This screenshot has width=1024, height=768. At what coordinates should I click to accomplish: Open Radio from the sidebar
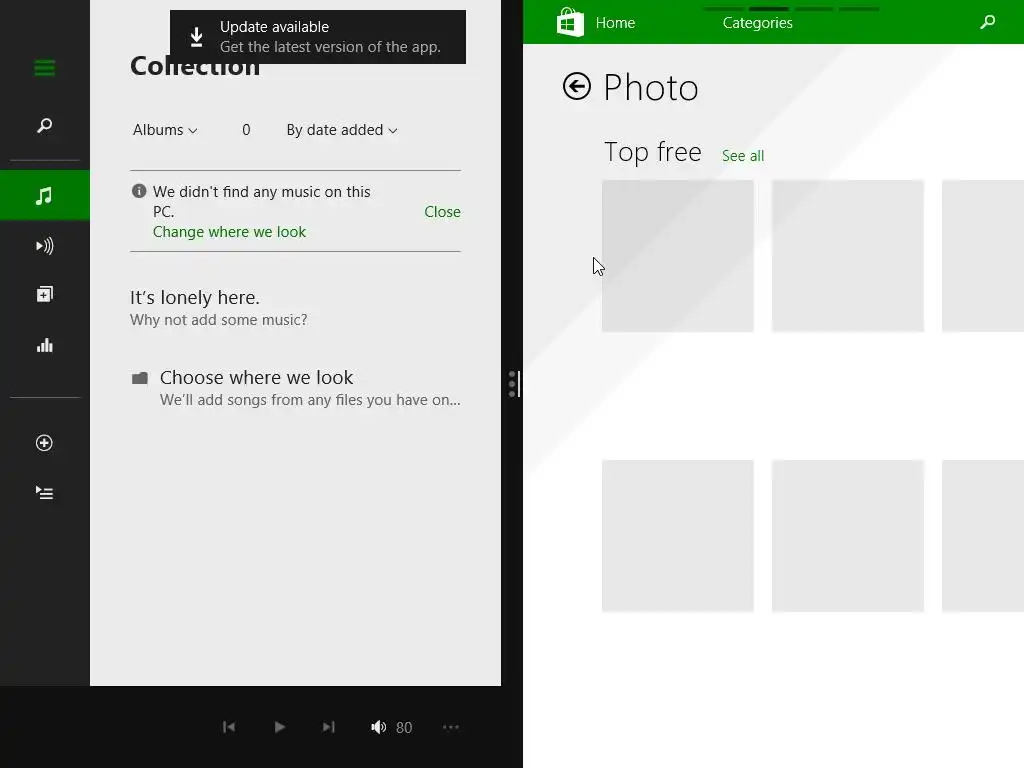(44, 246)
